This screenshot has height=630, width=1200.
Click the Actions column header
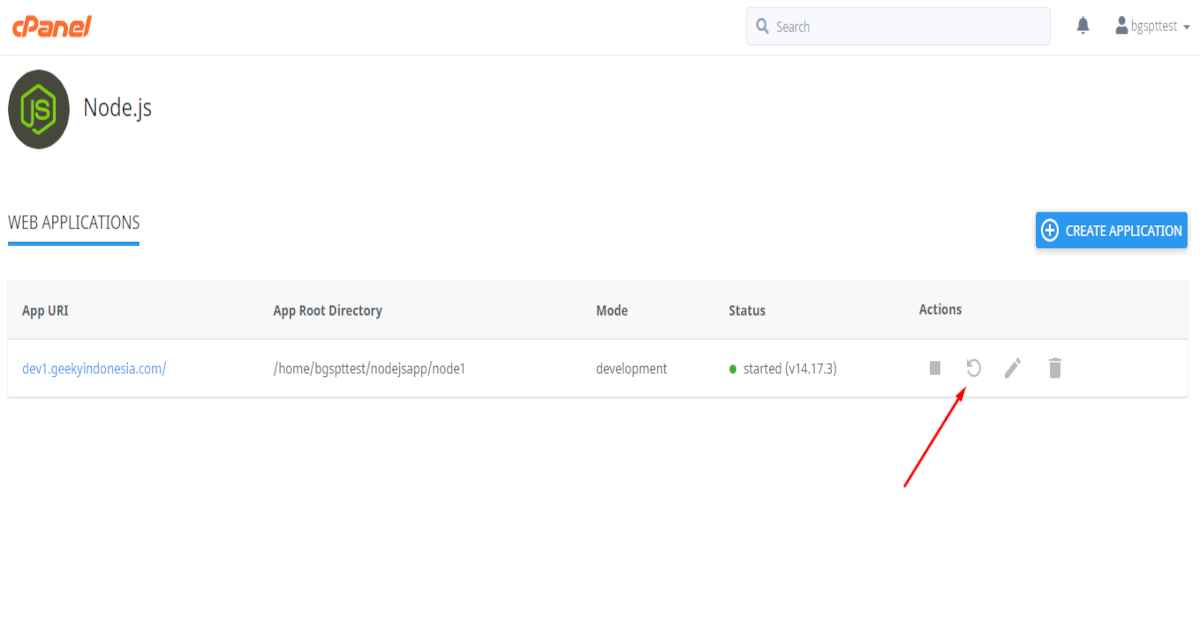940,309
